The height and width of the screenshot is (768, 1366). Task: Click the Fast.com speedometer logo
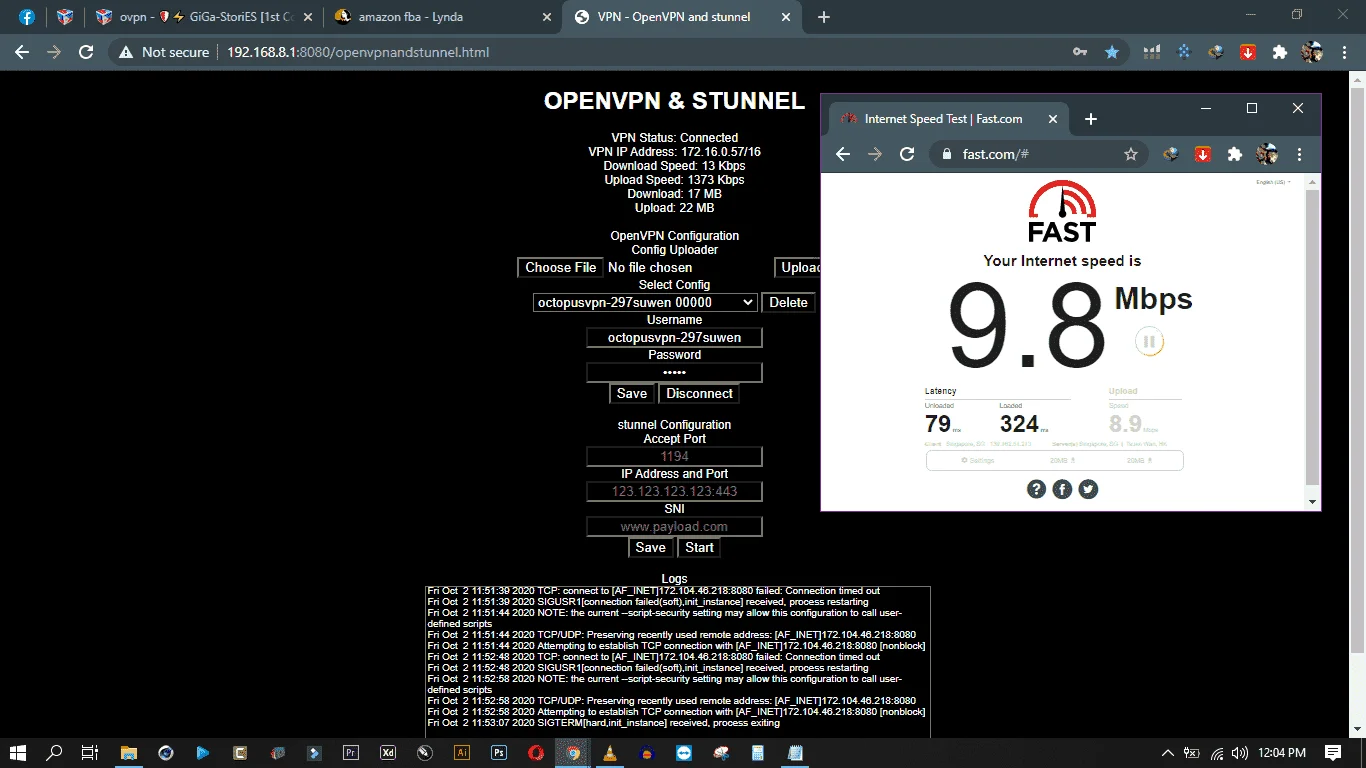1062,211
